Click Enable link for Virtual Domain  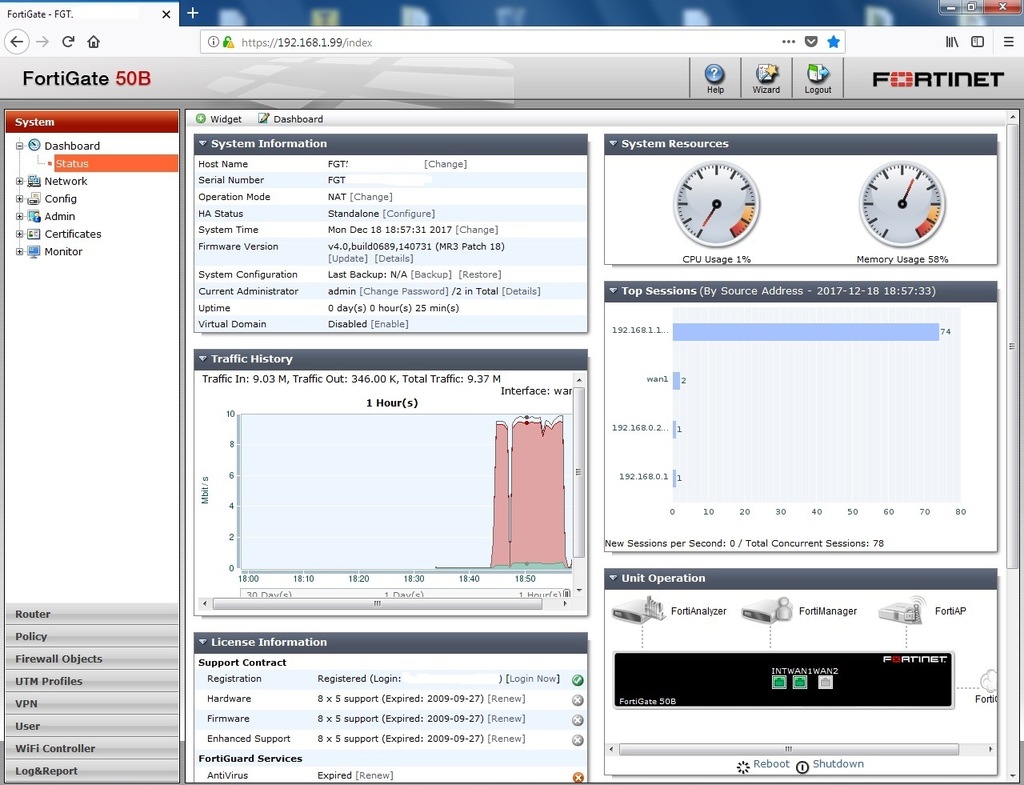pos(390,324)
